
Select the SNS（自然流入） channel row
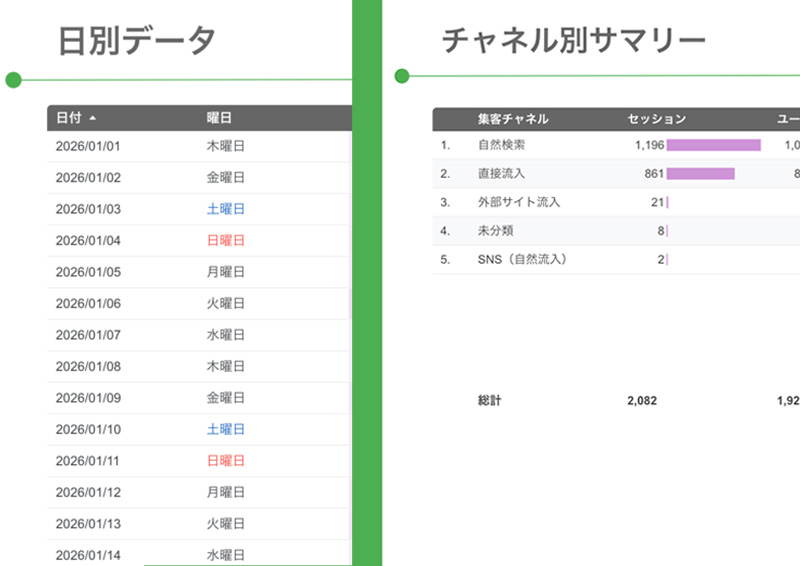click(522, 260)
